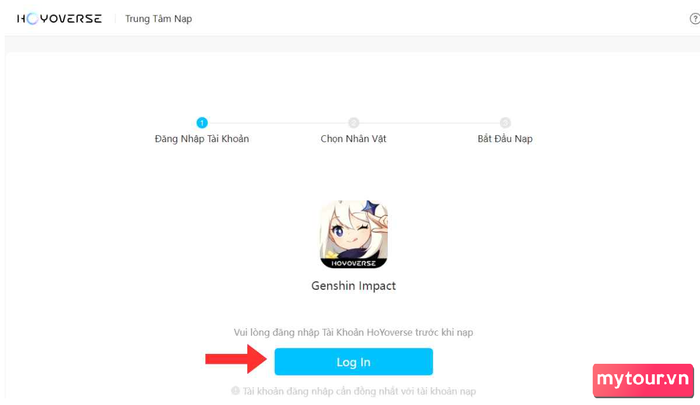Image resolution: width=700 pixels, height=405 pixels.
Task: Go to Bắt Đầu Nạp step
Action: (x=505, y=139)
